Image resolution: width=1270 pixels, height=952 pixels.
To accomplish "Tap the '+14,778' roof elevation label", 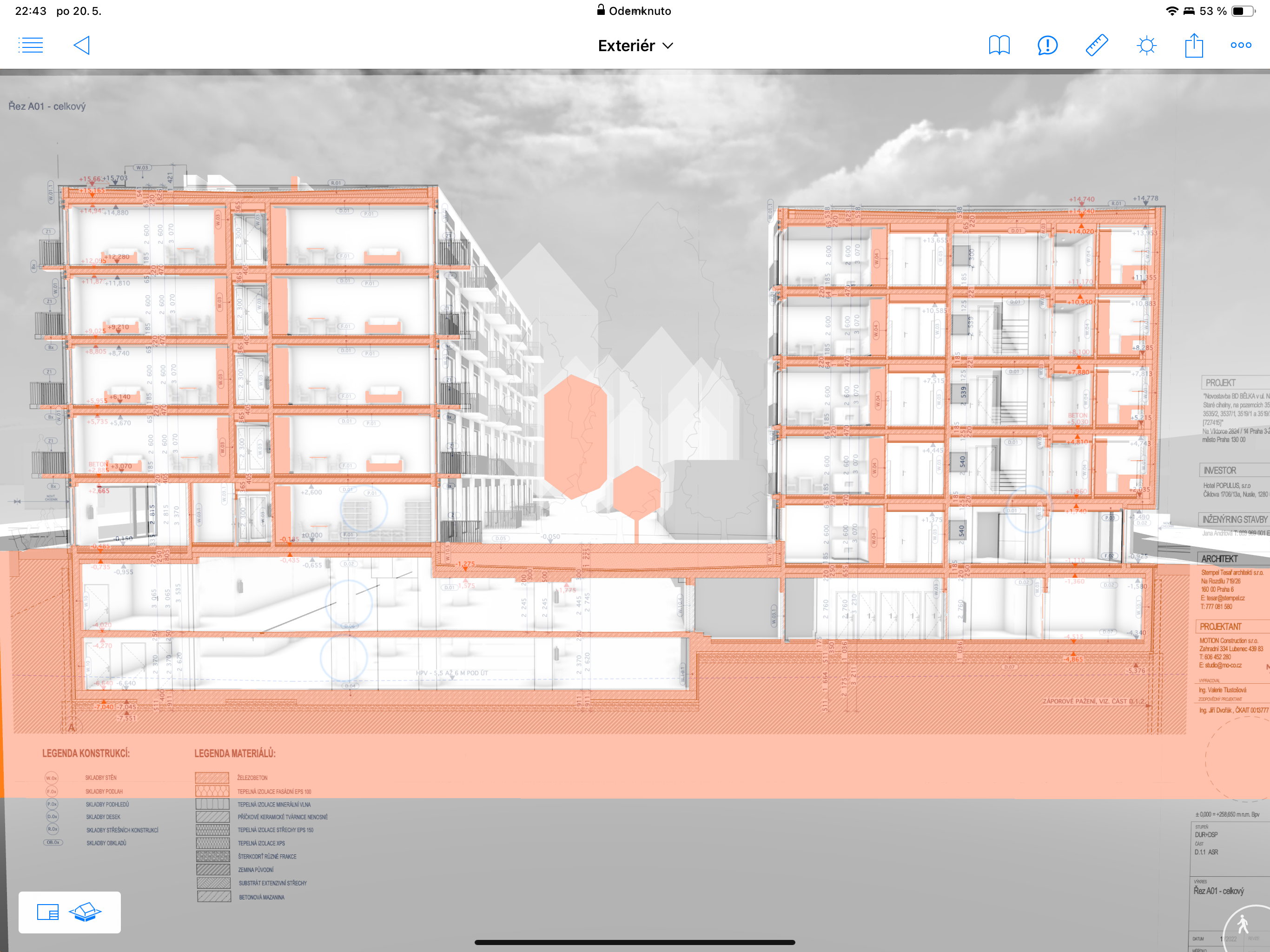I will 1145,198.
